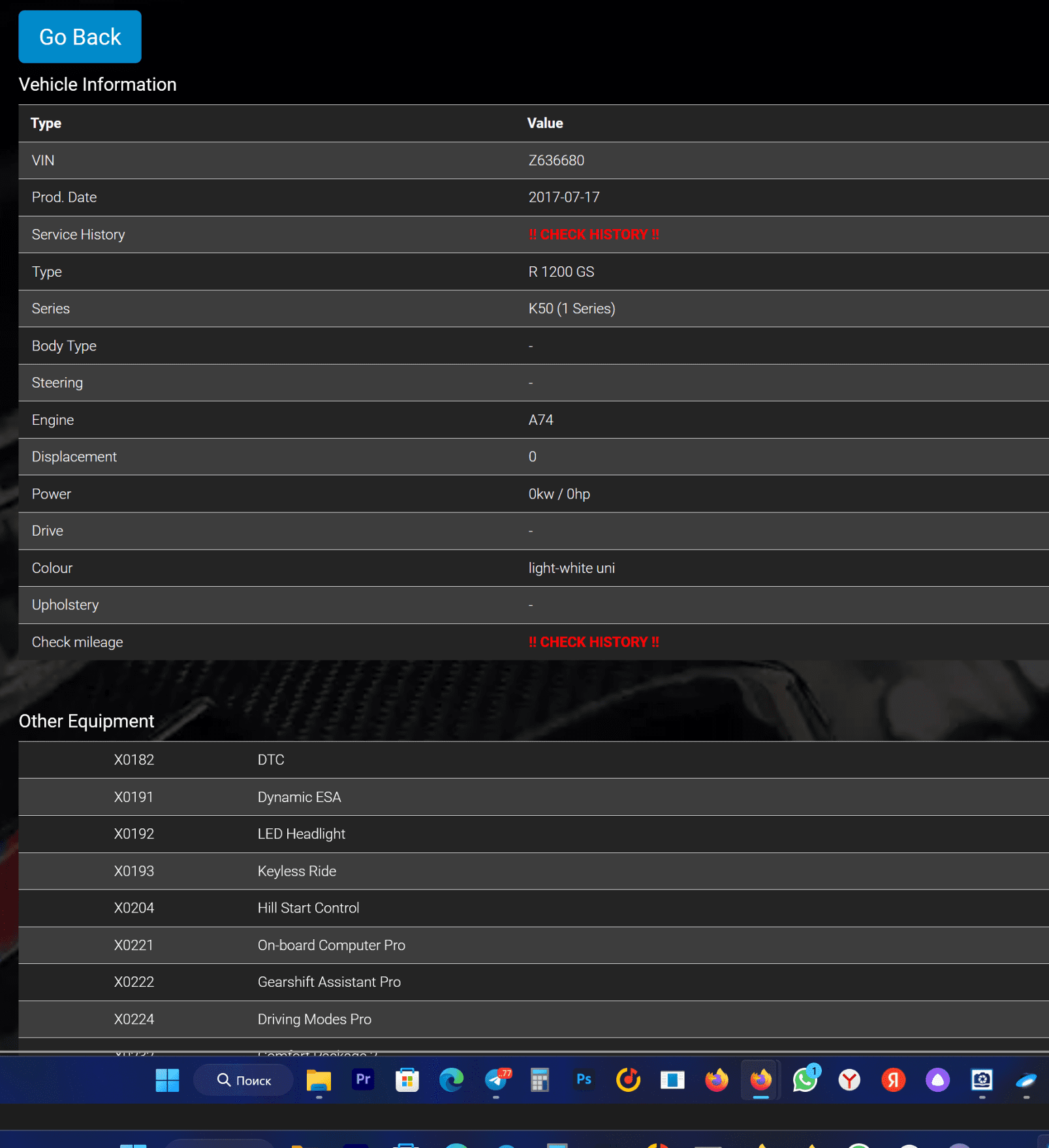This screenshot has height=1148, width=1049.
Task: Click the Поиск search box in taskbar
Action: pyautogui.click(x=243, y=1080)
